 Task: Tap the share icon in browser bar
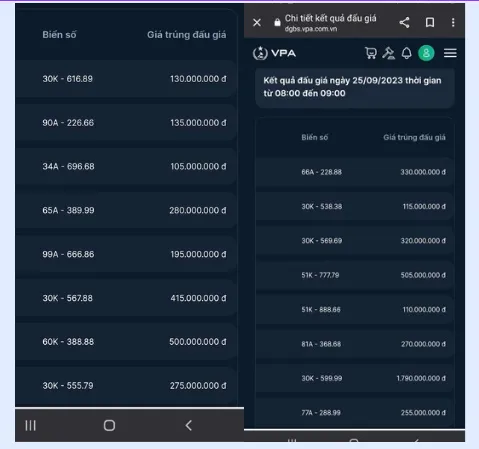pyautogui.click(x=404, y=22)
